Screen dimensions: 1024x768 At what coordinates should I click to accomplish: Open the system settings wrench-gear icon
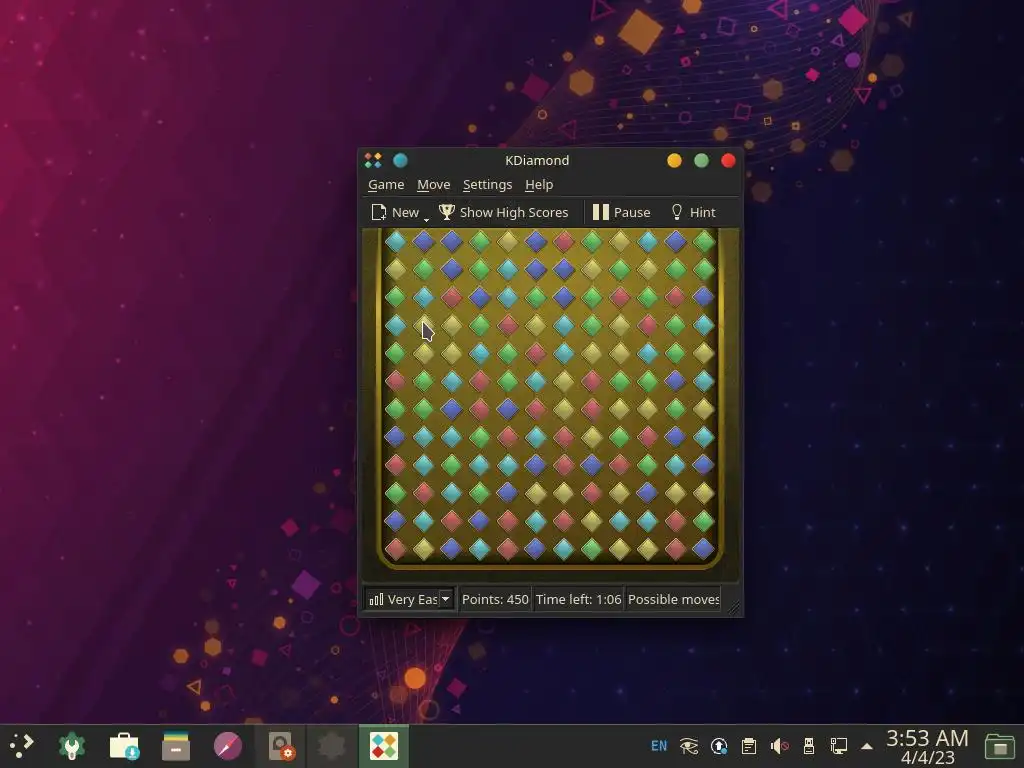[x=72, y=745]
